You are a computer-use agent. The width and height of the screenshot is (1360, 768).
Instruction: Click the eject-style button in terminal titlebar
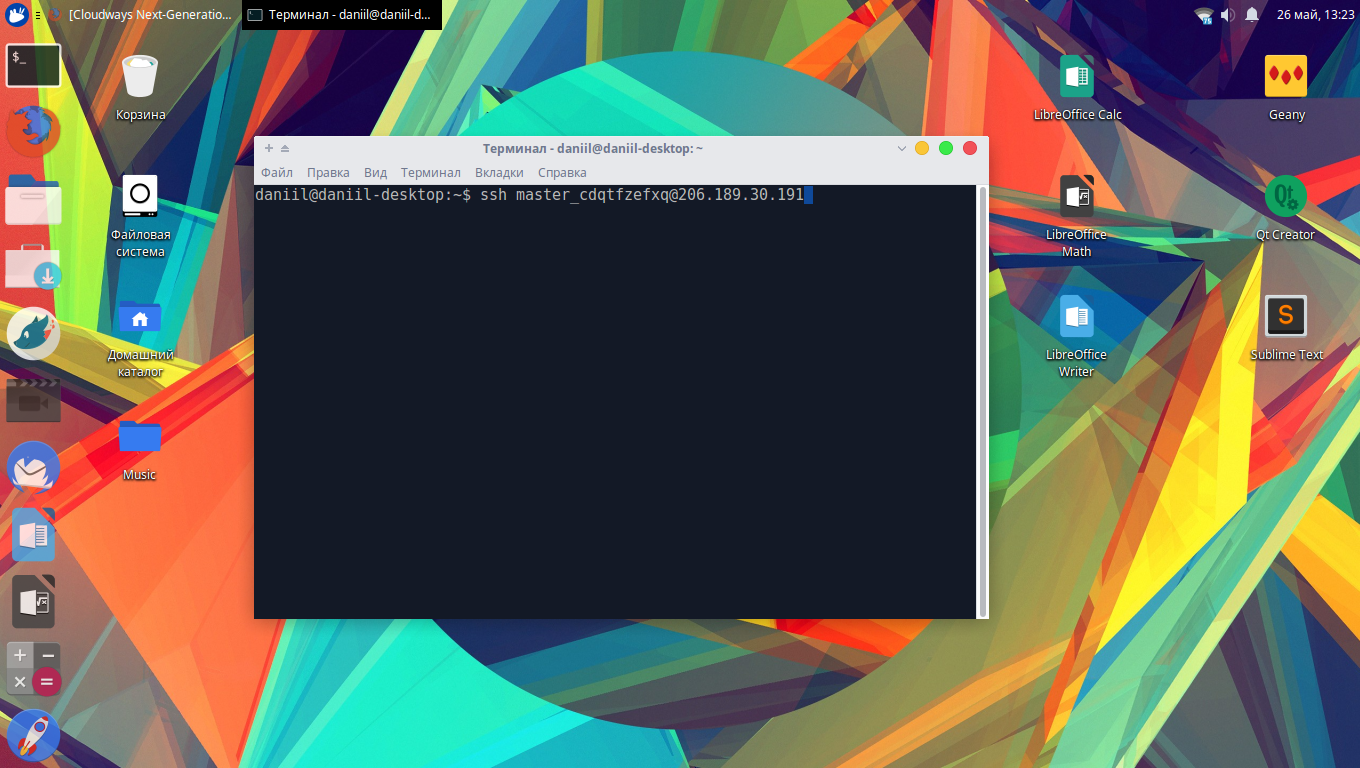click(x=284, y=148)
